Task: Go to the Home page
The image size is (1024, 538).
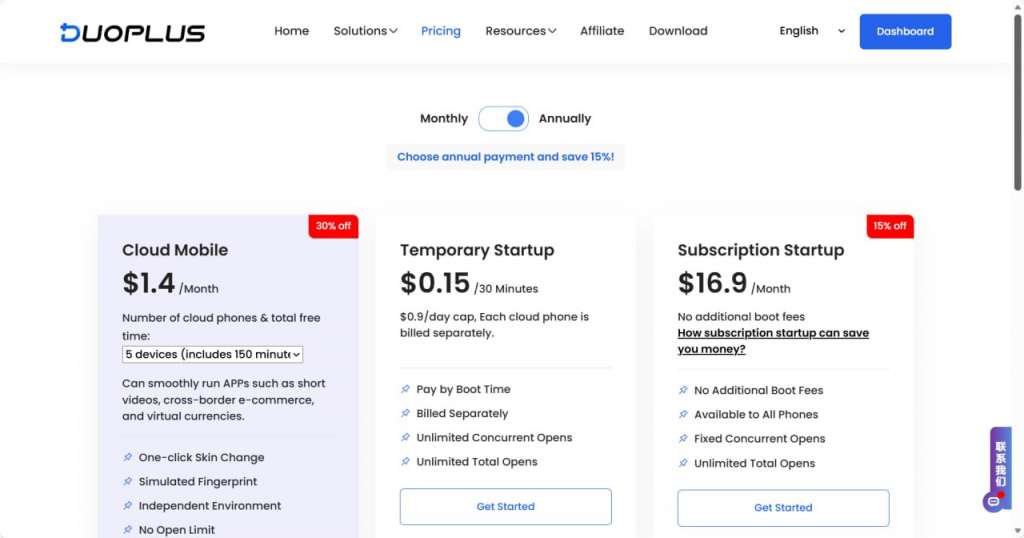Action: pos(291,31)
